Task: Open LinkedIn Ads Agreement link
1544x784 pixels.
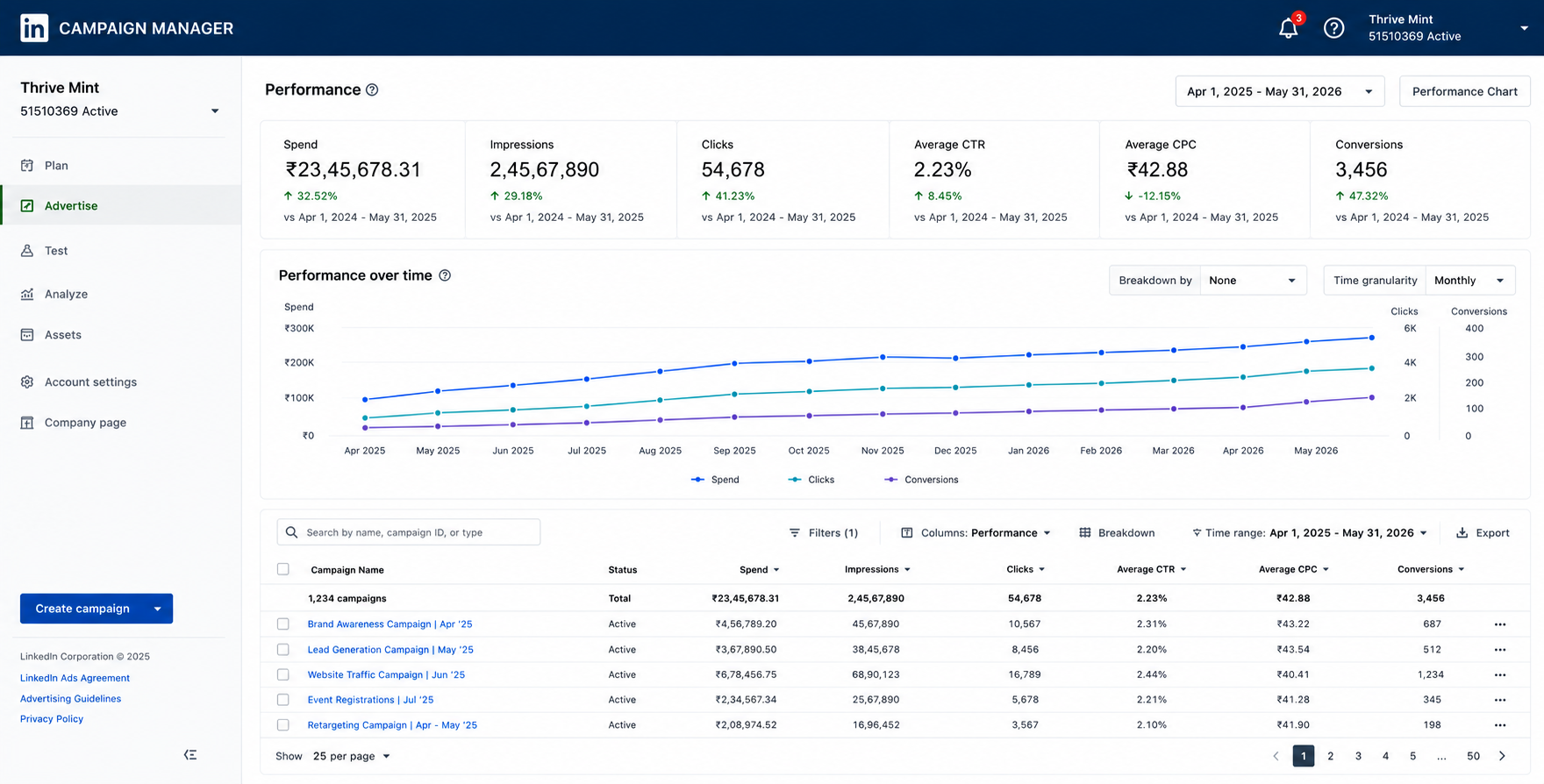Action: click(x=75, y=678)
